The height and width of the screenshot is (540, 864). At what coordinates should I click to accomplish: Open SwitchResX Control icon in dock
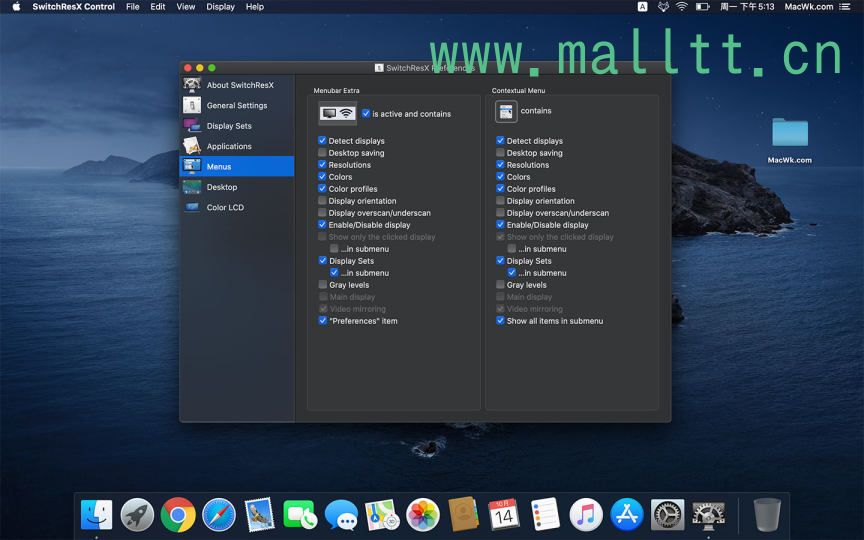coord(708,515)
